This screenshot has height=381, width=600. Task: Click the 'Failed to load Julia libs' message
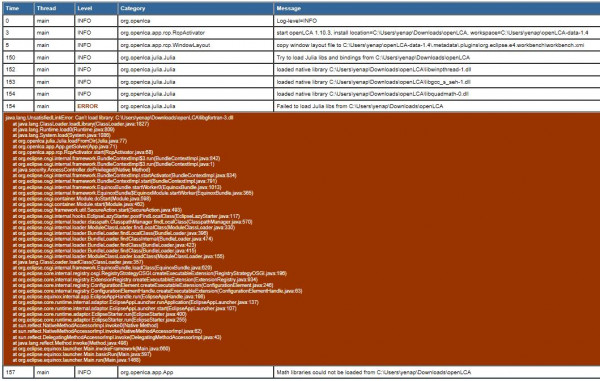pos(437,106)
